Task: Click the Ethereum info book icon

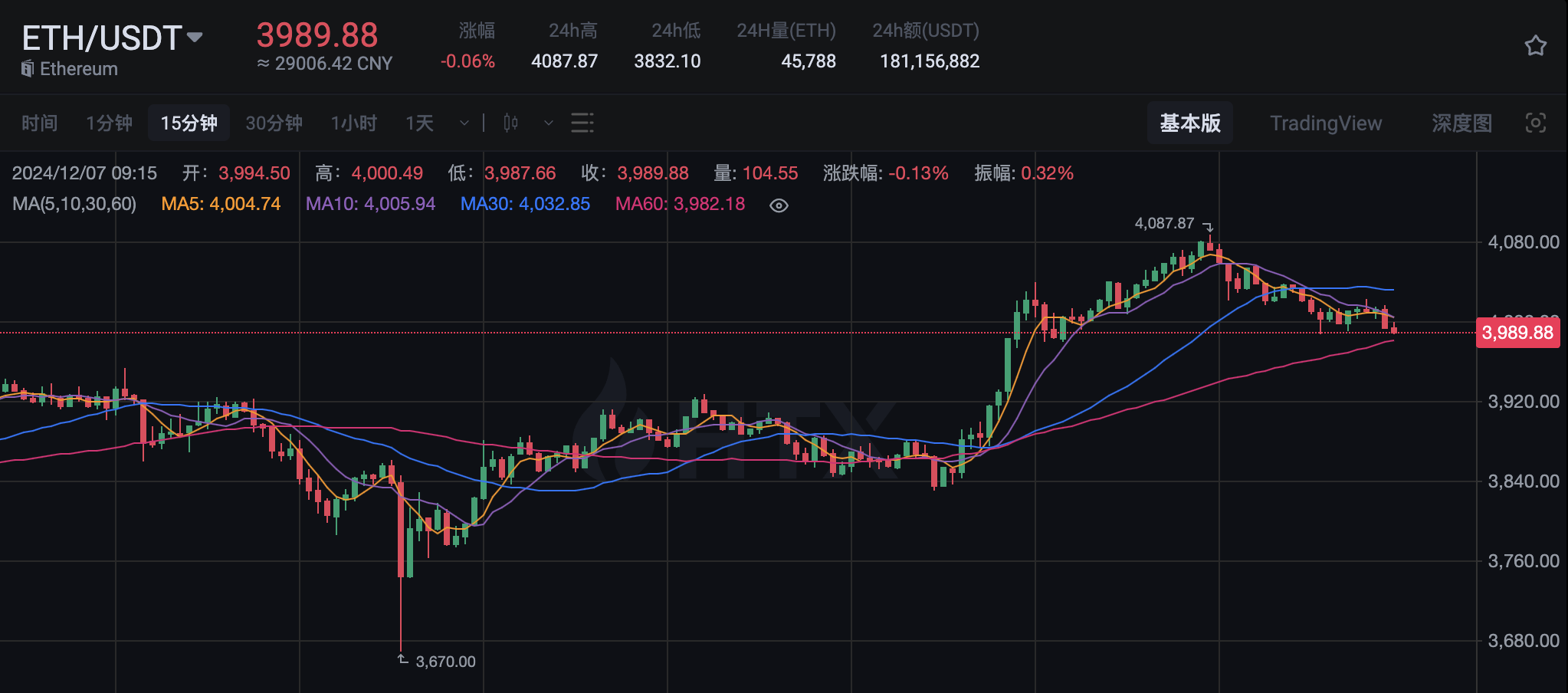Action: point(28,69)
